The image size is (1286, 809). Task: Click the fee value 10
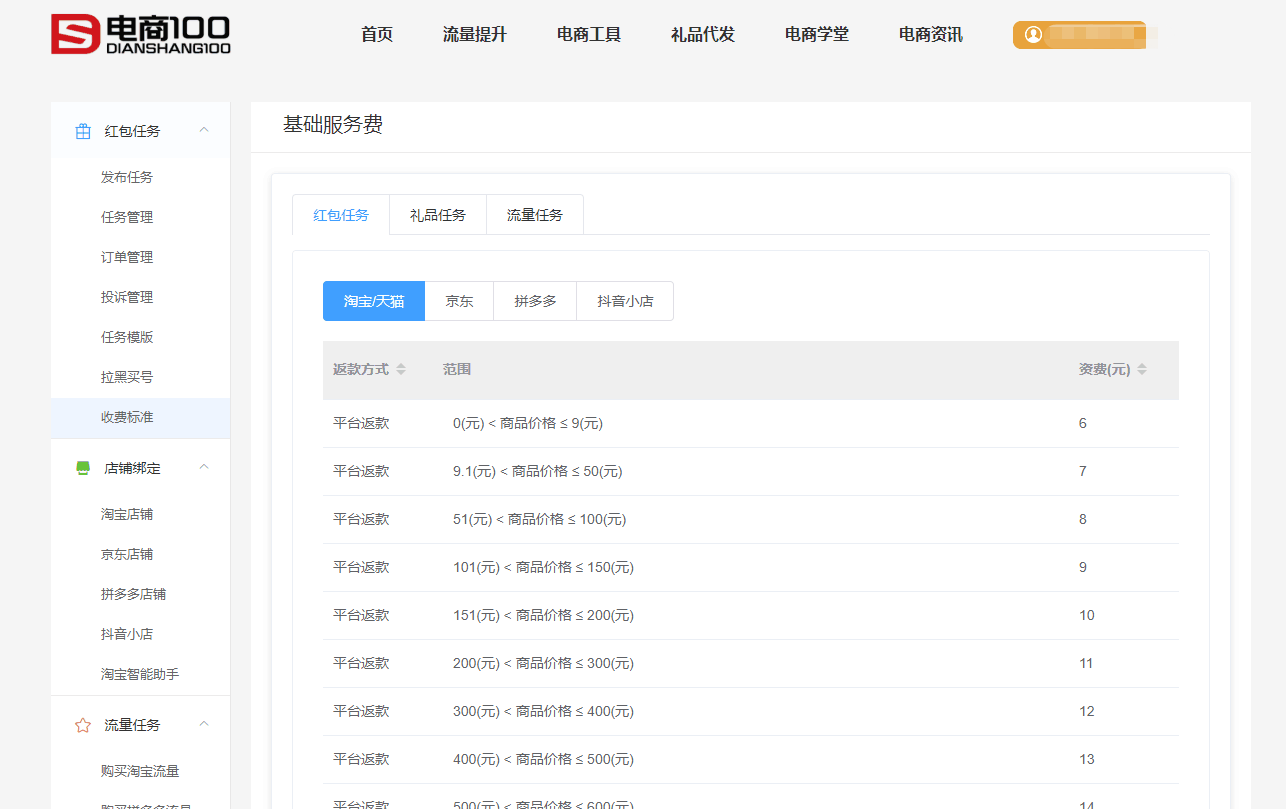pos(1087,615)
